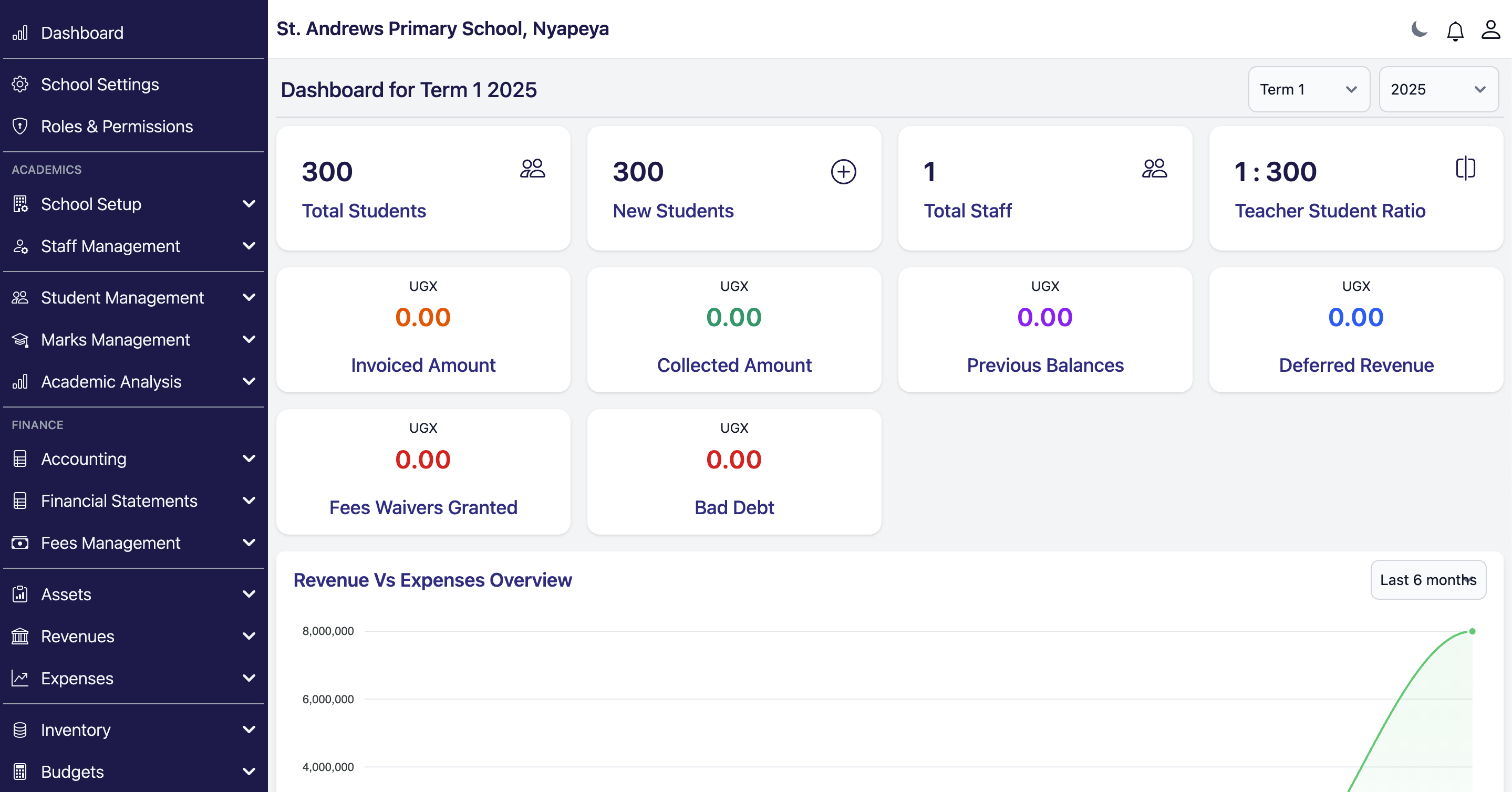Click the green data point on the chart

point(1472,632)
